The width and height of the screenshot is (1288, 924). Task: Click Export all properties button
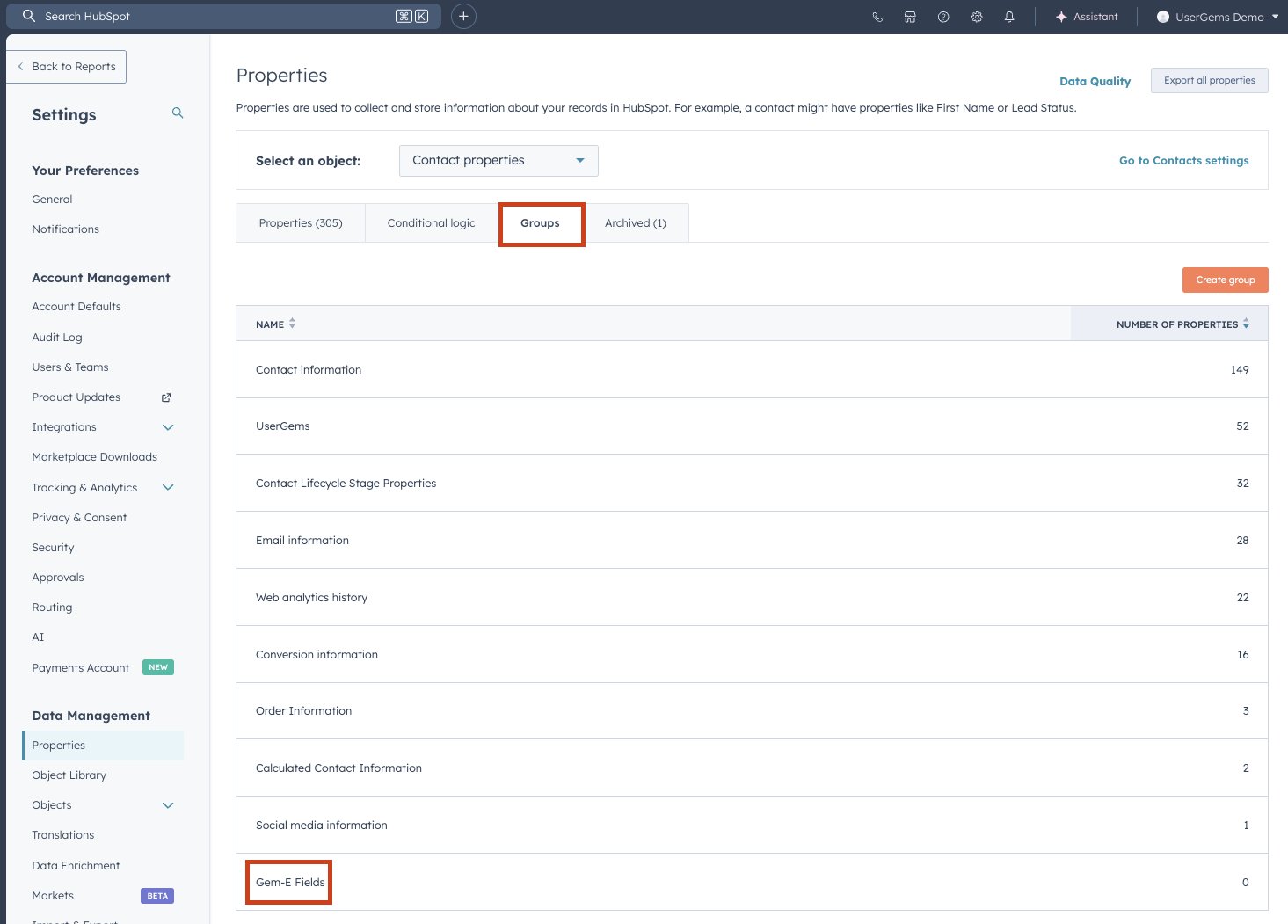click(1210, 80)
